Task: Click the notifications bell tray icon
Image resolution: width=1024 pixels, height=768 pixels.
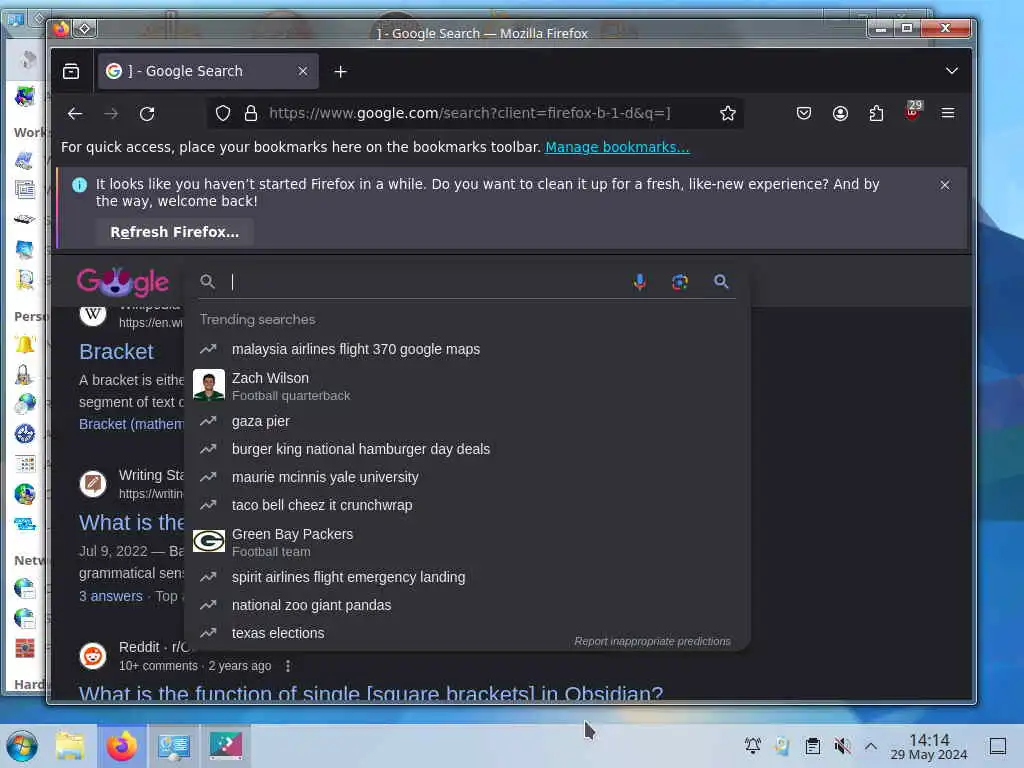Action: (x=752, y=746)
